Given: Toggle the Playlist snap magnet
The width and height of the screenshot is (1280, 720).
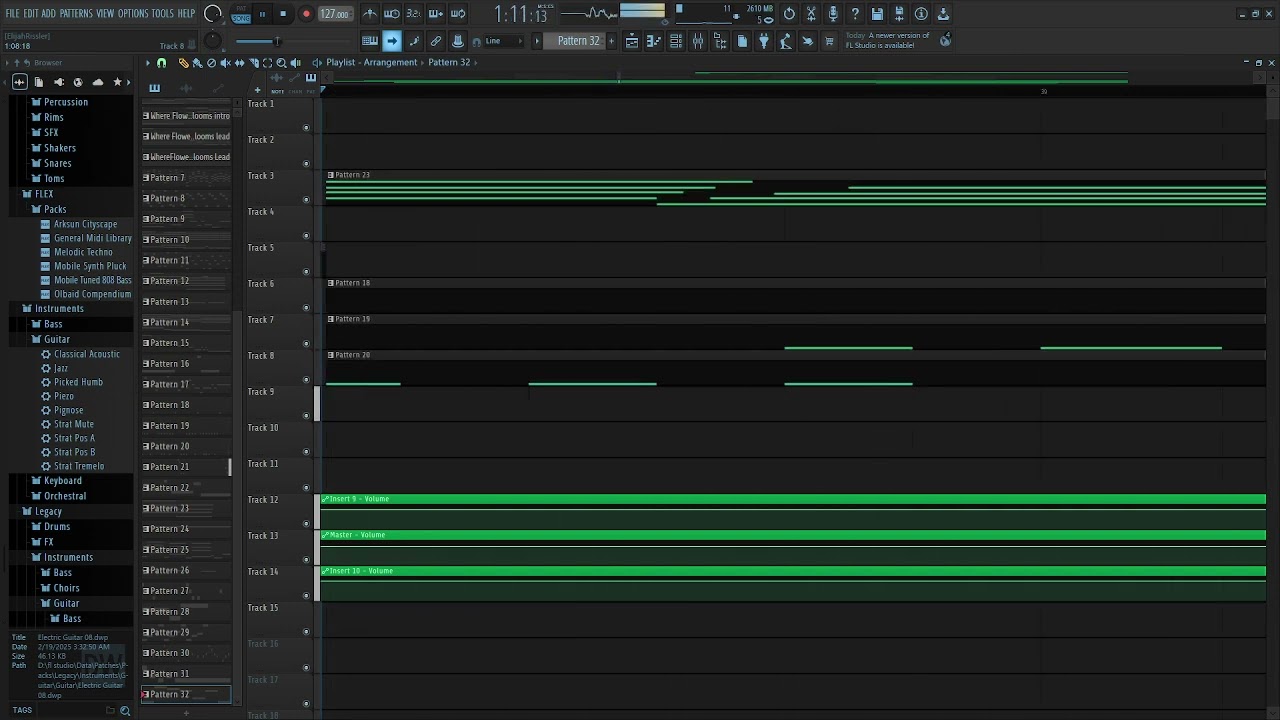Looking at the screenshot, I should (x=162, y=63).
